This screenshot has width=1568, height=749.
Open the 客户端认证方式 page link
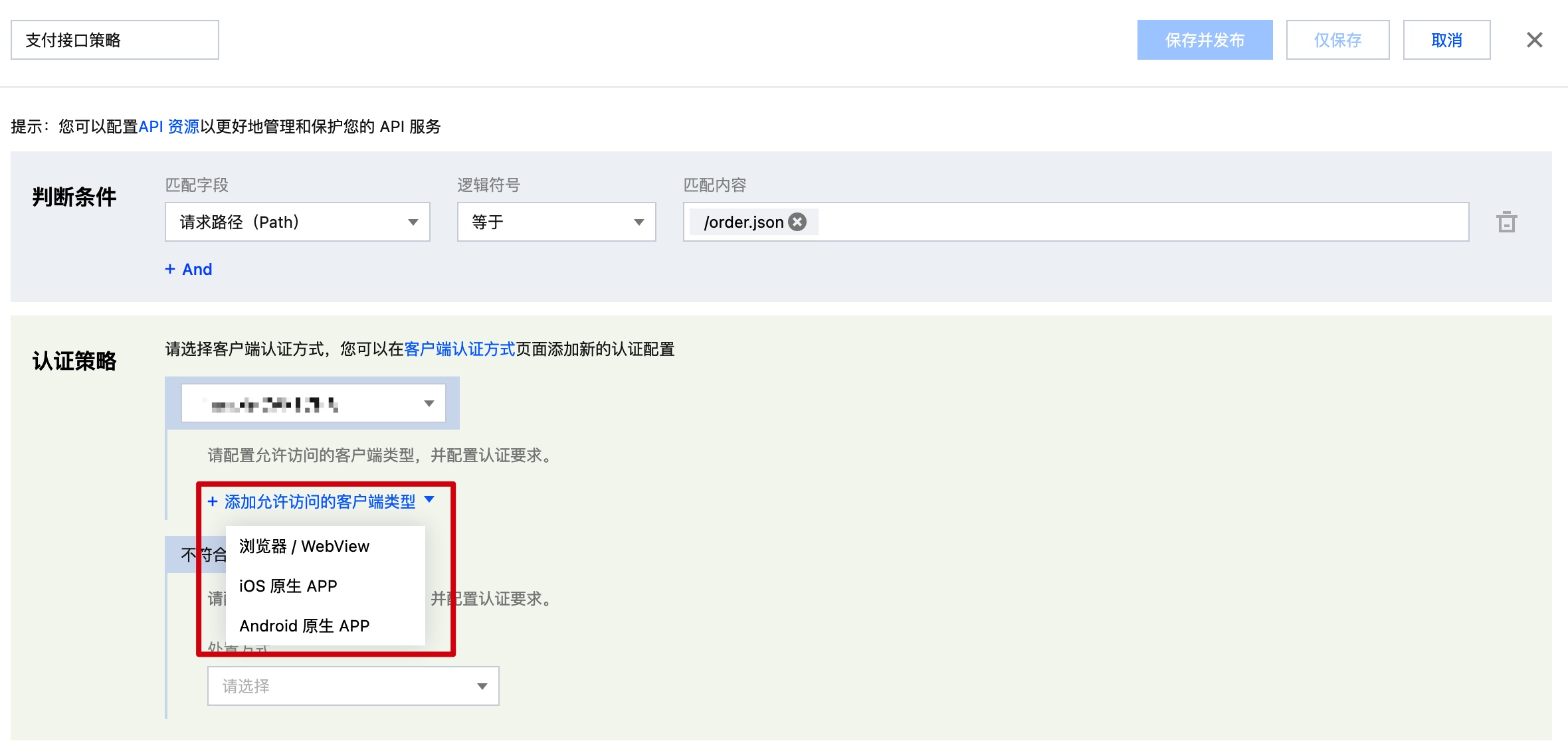[459, 349]
